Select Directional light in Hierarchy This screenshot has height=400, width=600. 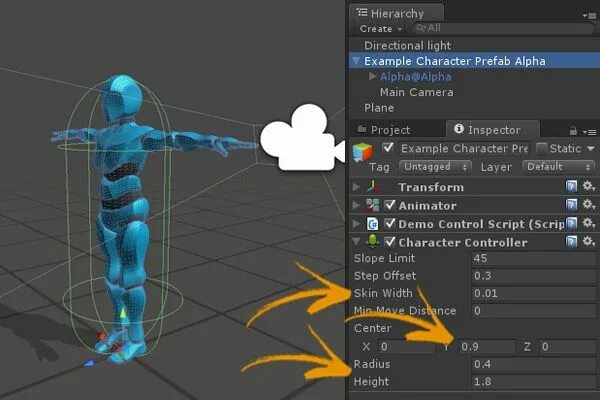pyautogui.click(x=408, y=46)
